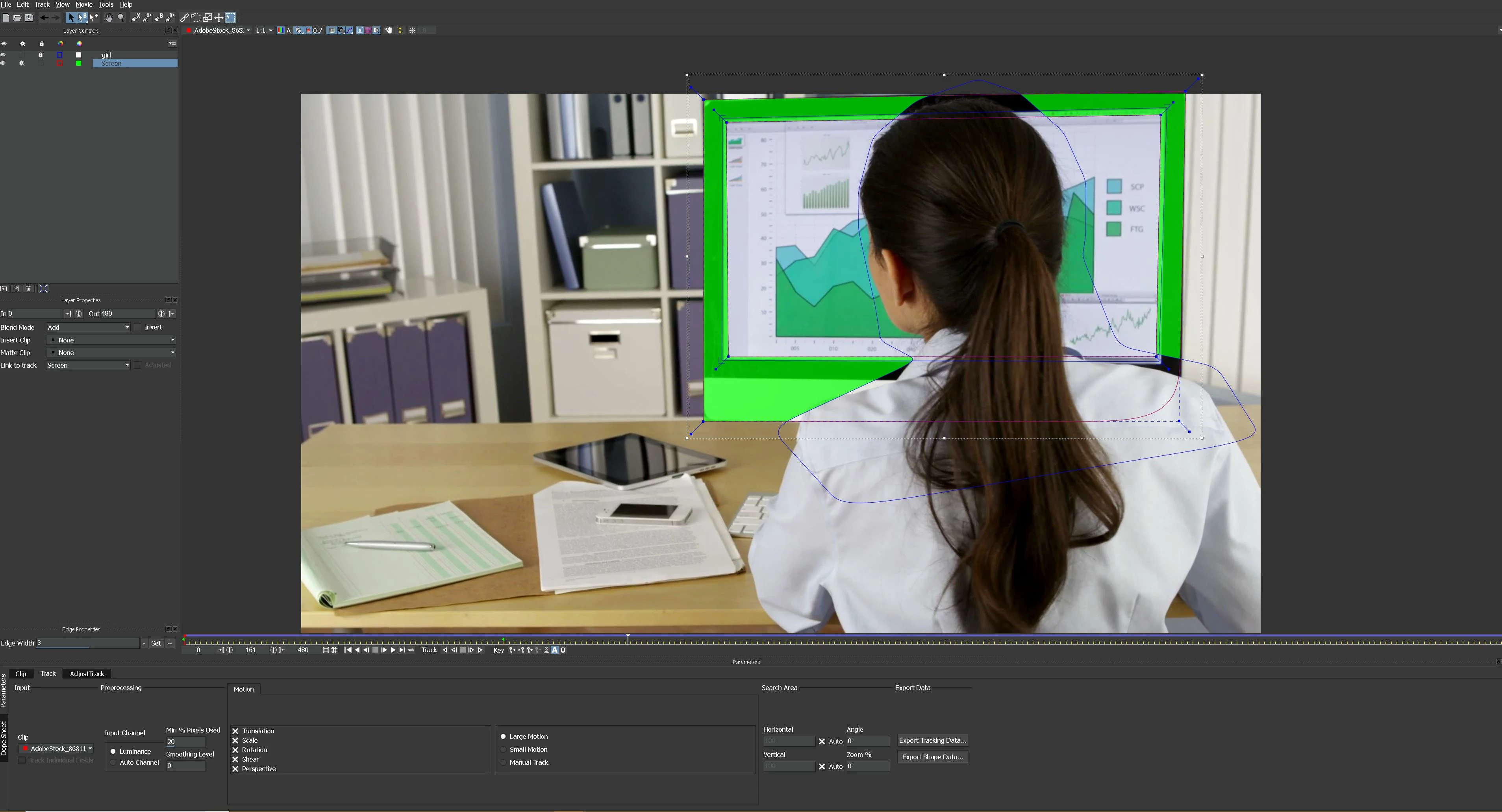This screenshot has height=812, width=1502.
Task: Switch to the AdjustTrack tab
Action: coord(87,674)
